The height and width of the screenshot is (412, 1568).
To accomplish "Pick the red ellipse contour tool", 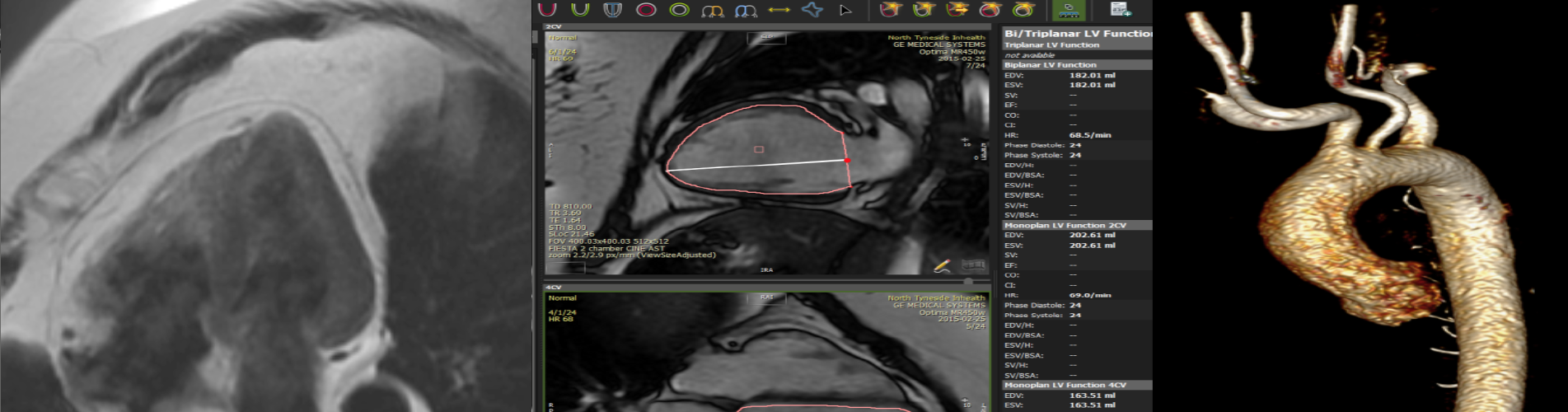I will [646, 10].
